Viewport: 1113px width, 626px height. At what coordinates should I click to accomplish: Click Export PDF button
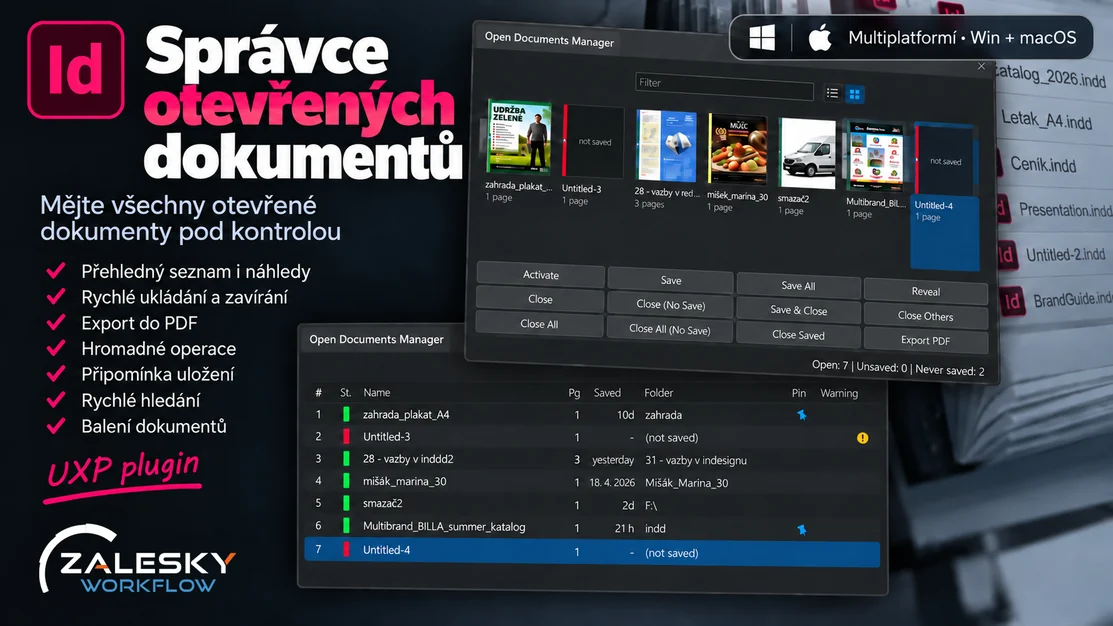pos(926,340)
